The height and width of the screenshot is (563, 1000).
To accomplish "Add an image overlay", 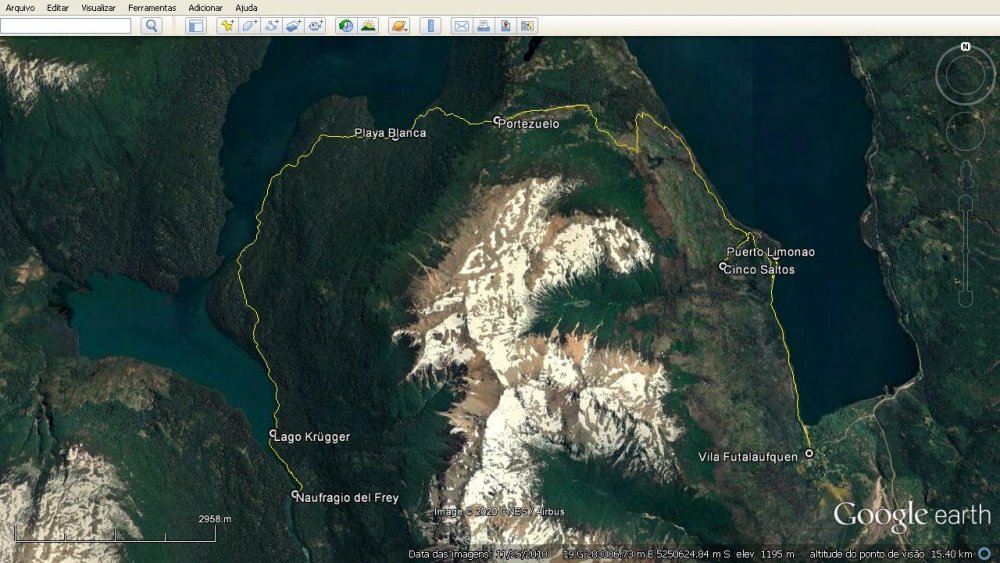I will (293, 26).
